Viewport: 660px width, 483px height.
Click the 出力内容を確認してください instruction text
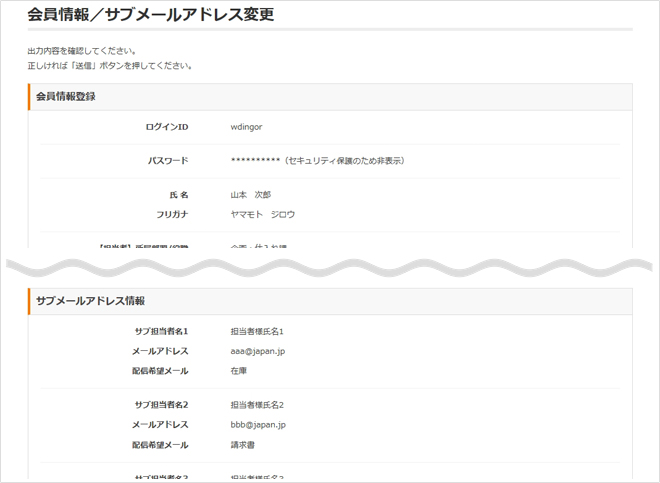pyautogui.click(x=82, y=51)
